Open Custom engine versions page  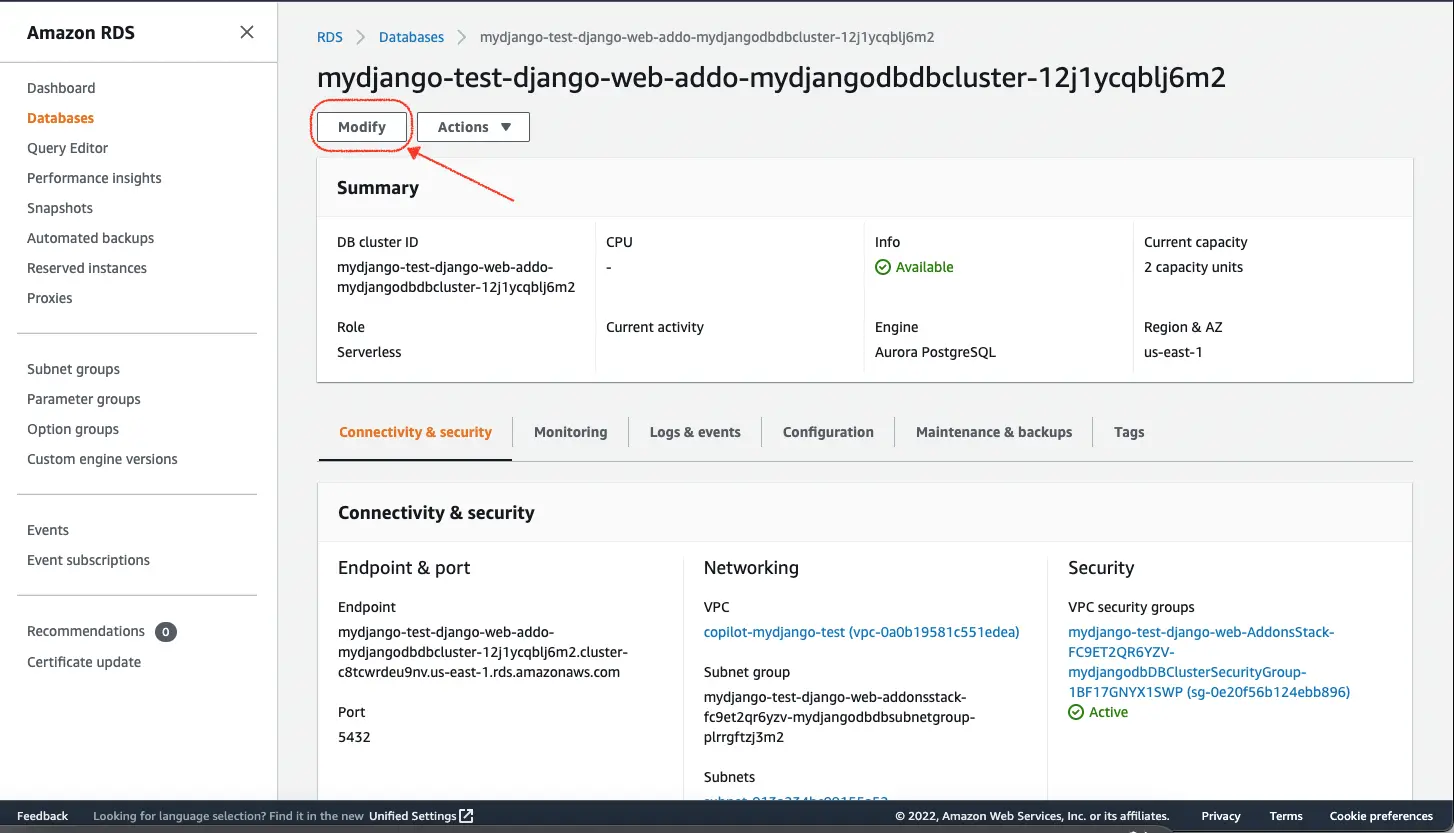pyautogui.click(x=102, y=459)
